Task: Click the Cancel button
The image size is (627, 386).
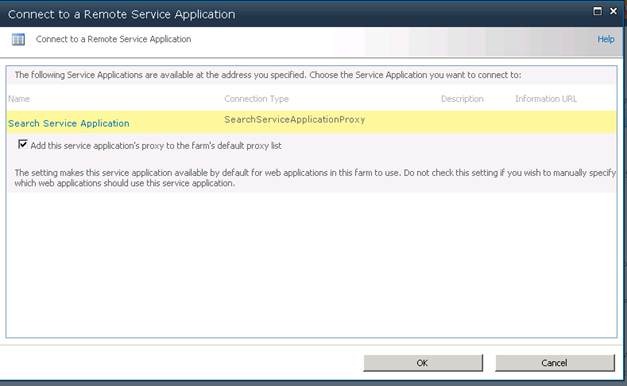Action: (x=555, y=363)
